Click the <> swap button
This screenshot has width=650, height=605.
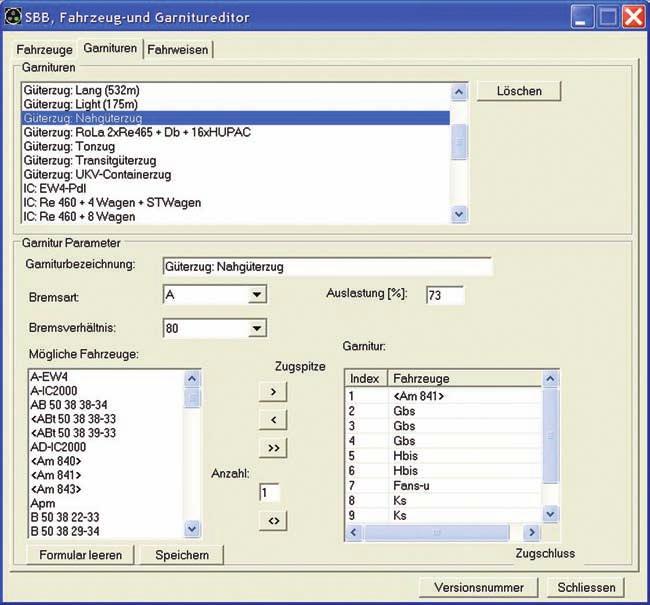(273, 521)
